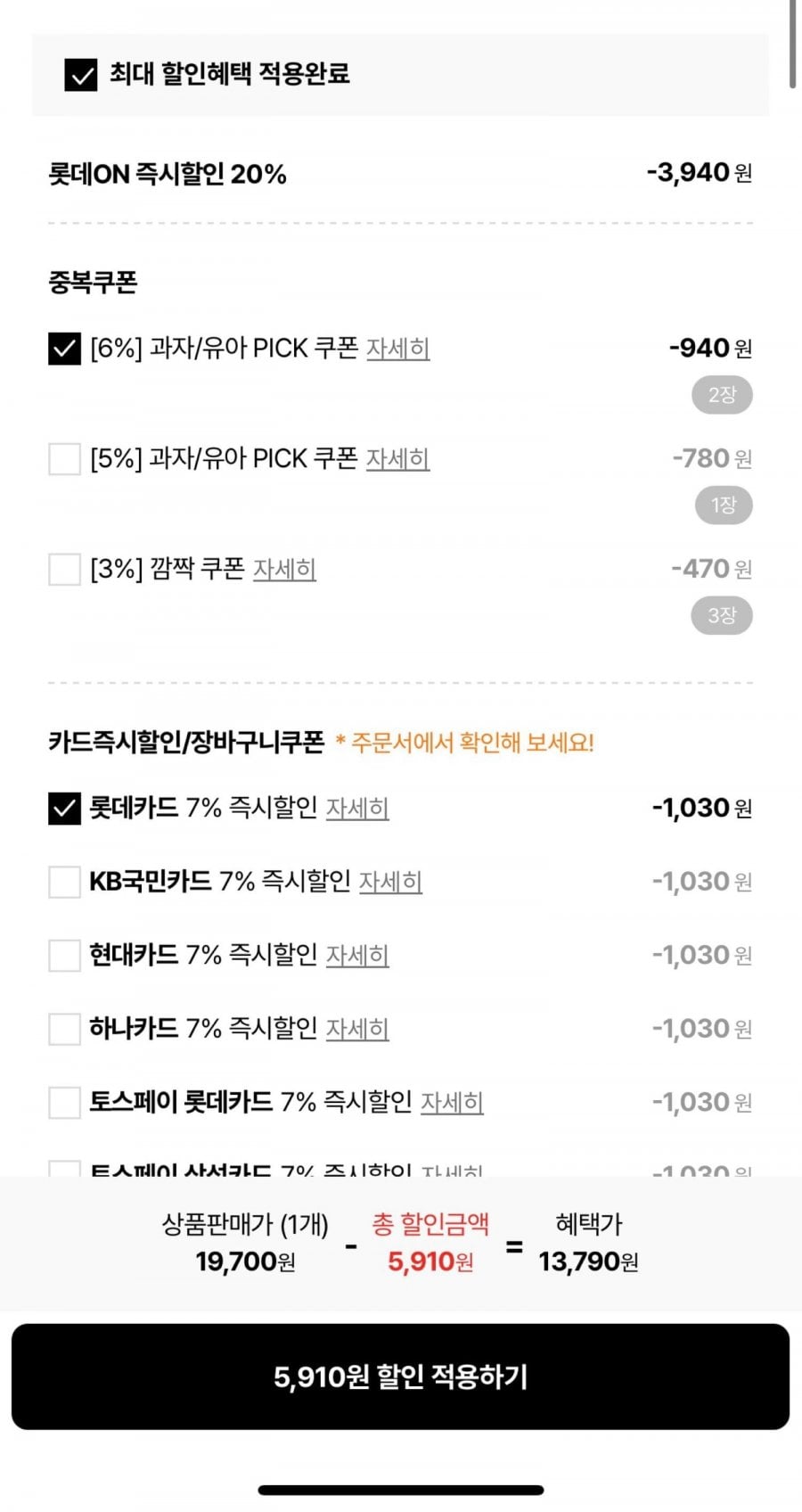The image size is (802, 1512).
Task: Open 자세히 link for 하나카드 discount
Action: (x=357, y=1030)
